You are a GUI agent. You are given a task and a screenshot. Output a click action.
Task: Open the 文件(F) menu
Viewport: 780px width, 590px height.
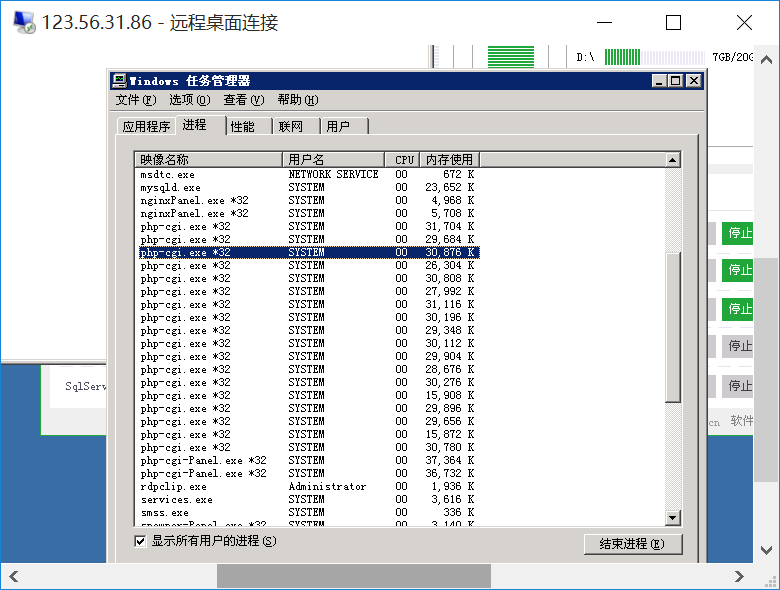coord(136,100)
